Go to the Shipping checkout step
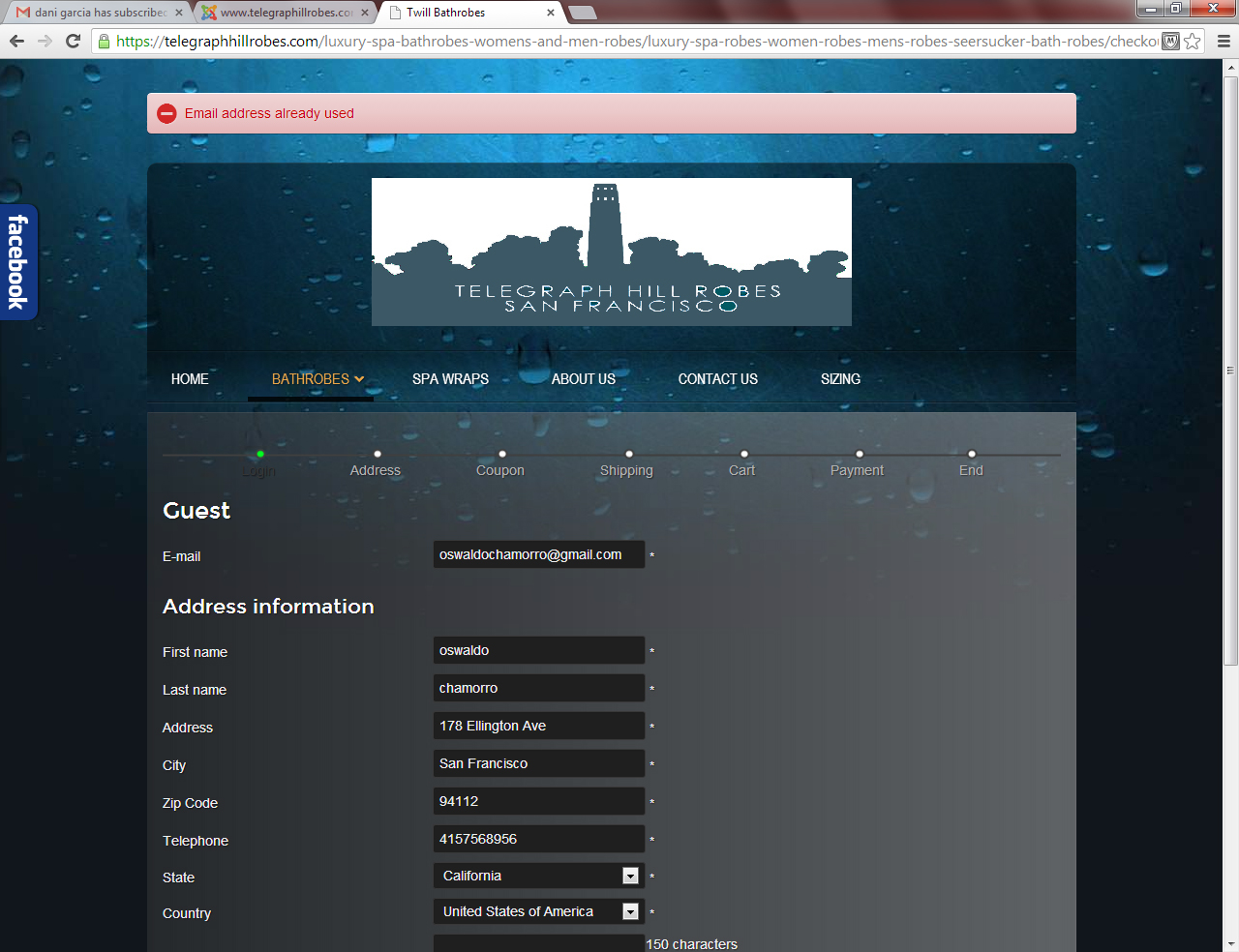1239x952 pixels. pyautogui.click(x=626, y=470)
